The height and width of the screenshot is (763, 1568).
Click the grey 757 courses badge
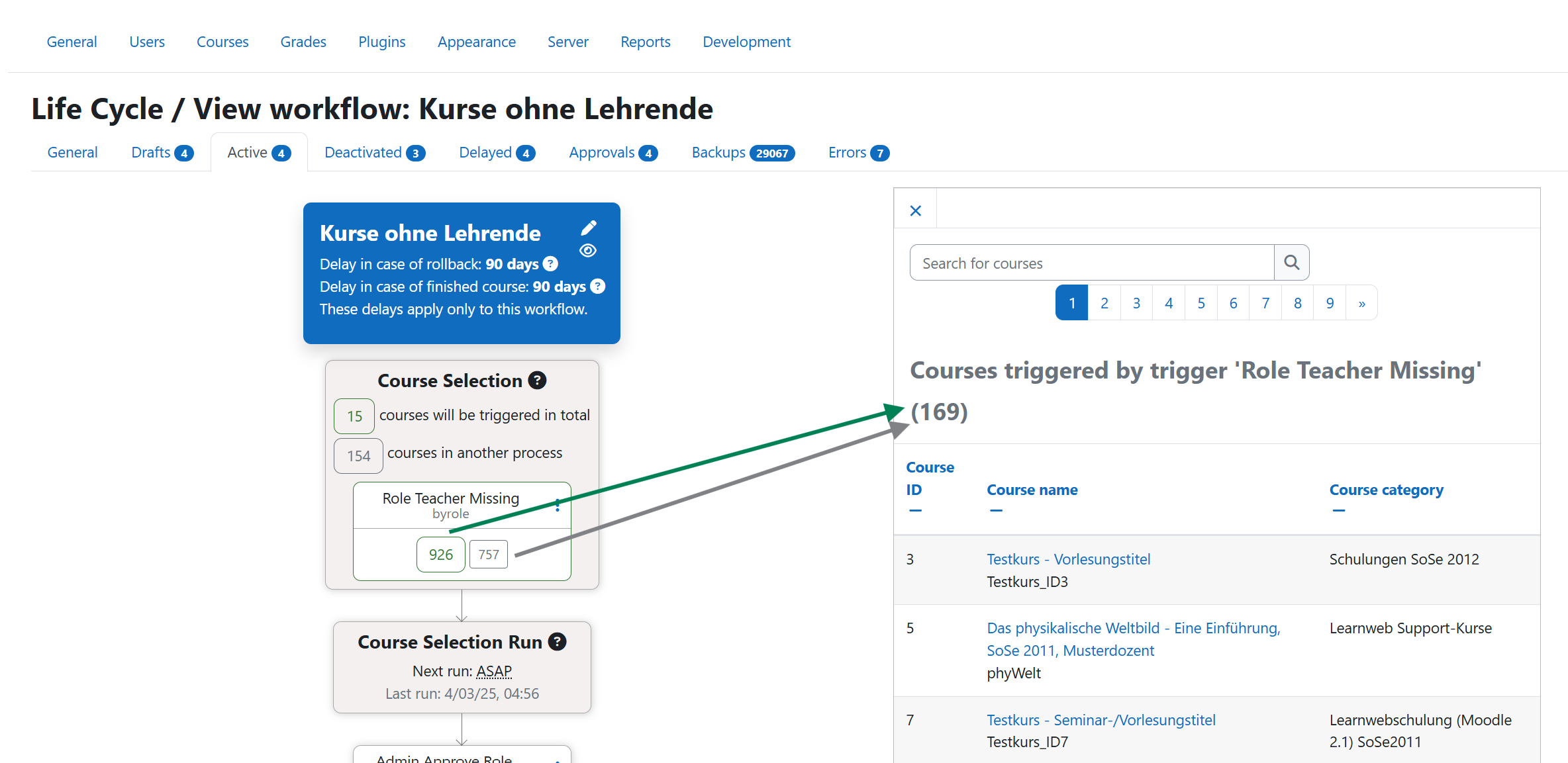coord(489,555)
